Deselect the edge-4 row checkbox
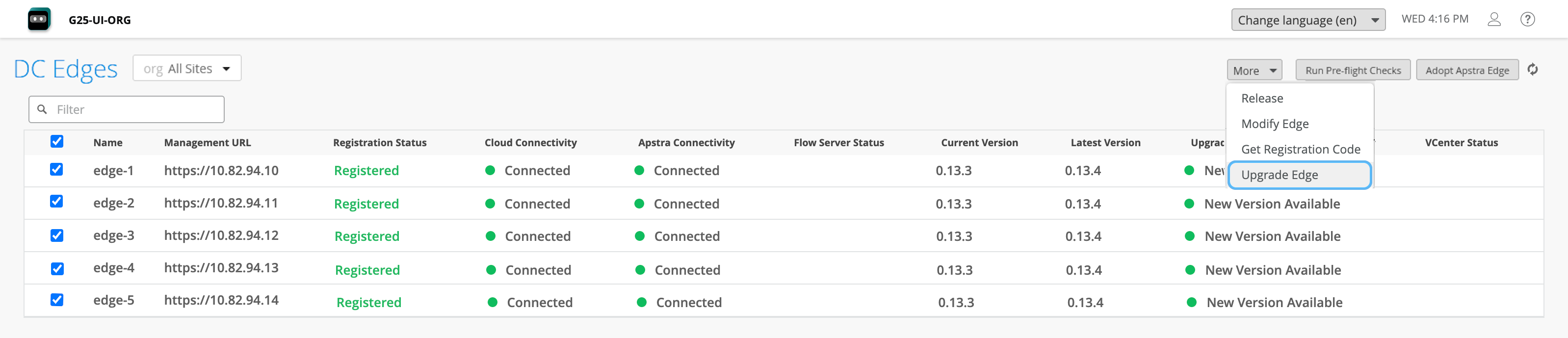Image resolution: width=1568 pixels, height=338 pixels. tap(57, 269)
